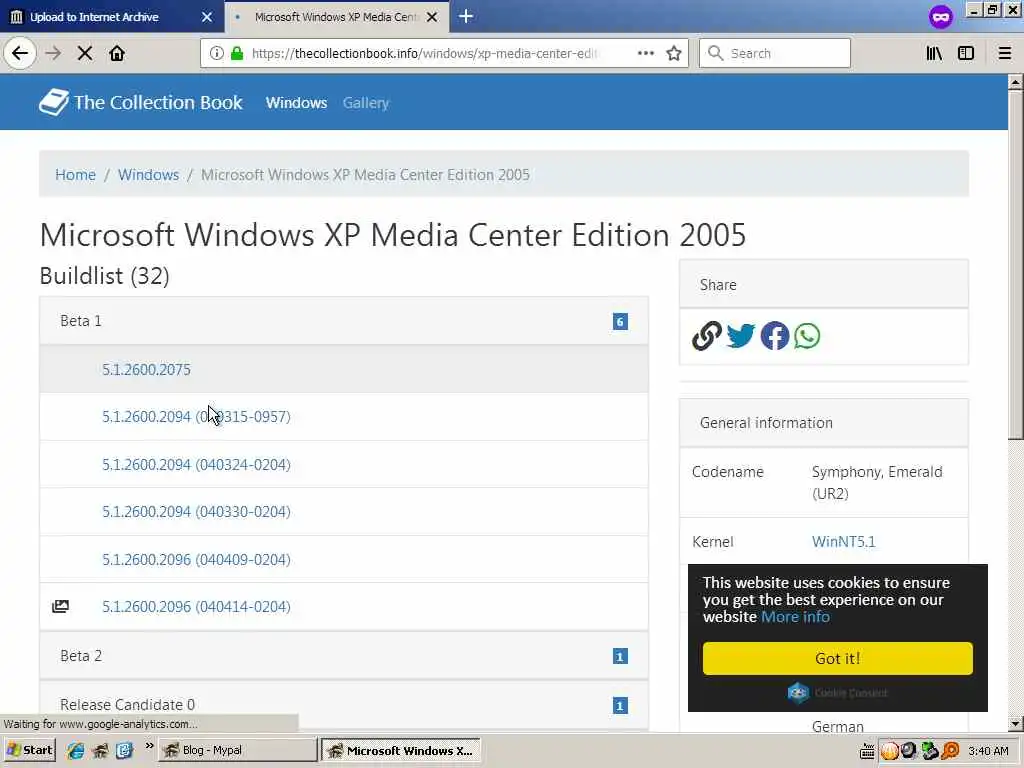The image size is (1024, 768).
Task: Share page on Facebook icon
Action: point(775,336)
